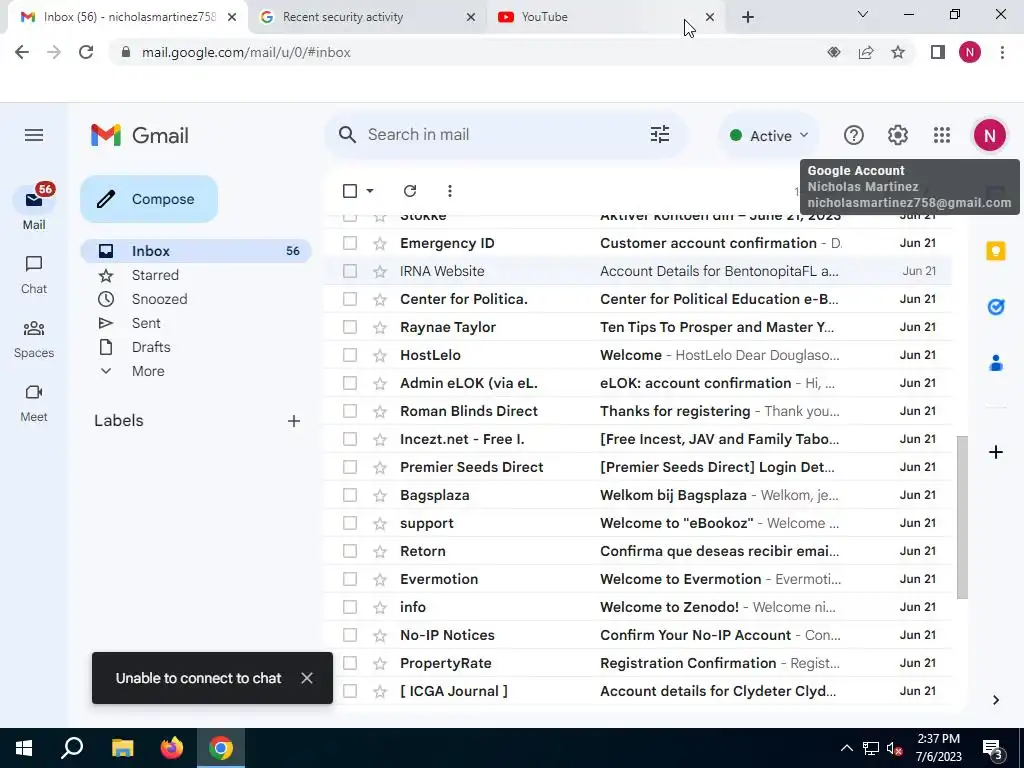This screenshot has height=768, width=1024.
Task: Open the Contacts side panel icon
Action: 995,362
